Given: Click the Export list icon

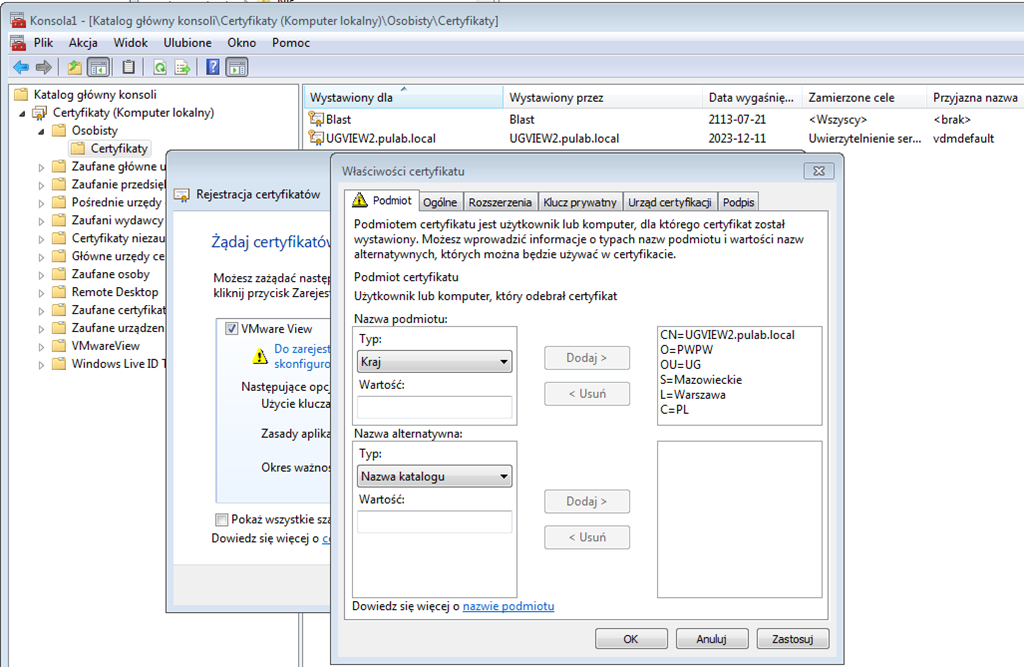Looking at the screenshot, I should coord(183,67).
